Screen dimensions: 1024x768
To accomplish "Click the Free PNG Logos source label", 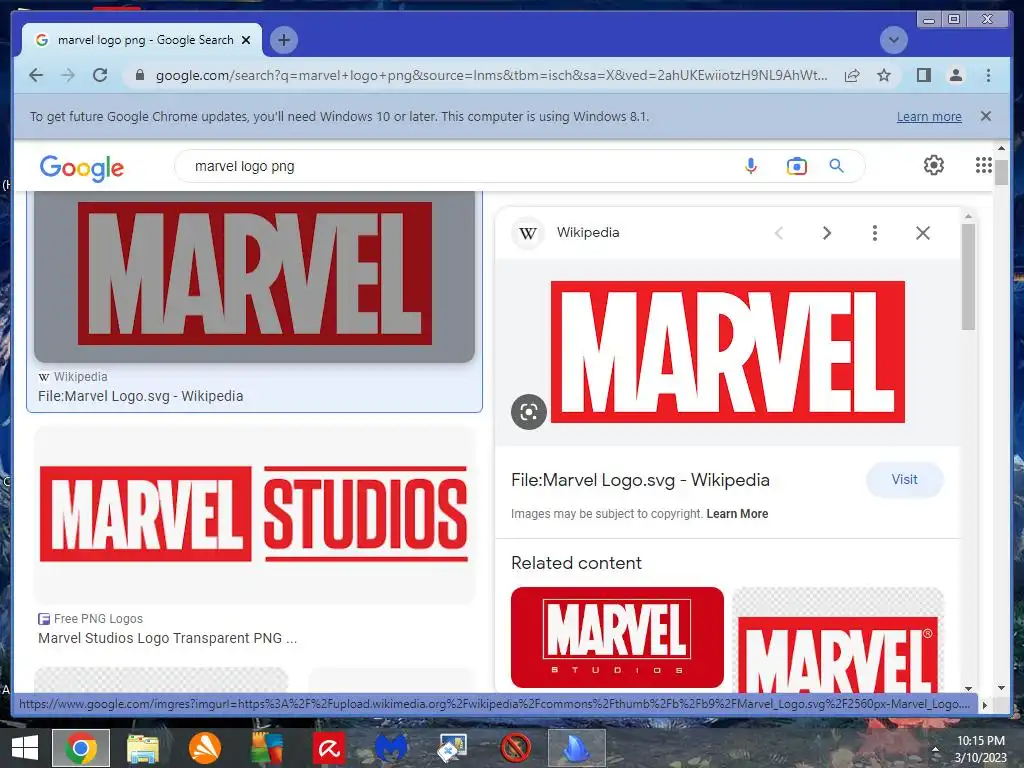I will pos(98,618).
